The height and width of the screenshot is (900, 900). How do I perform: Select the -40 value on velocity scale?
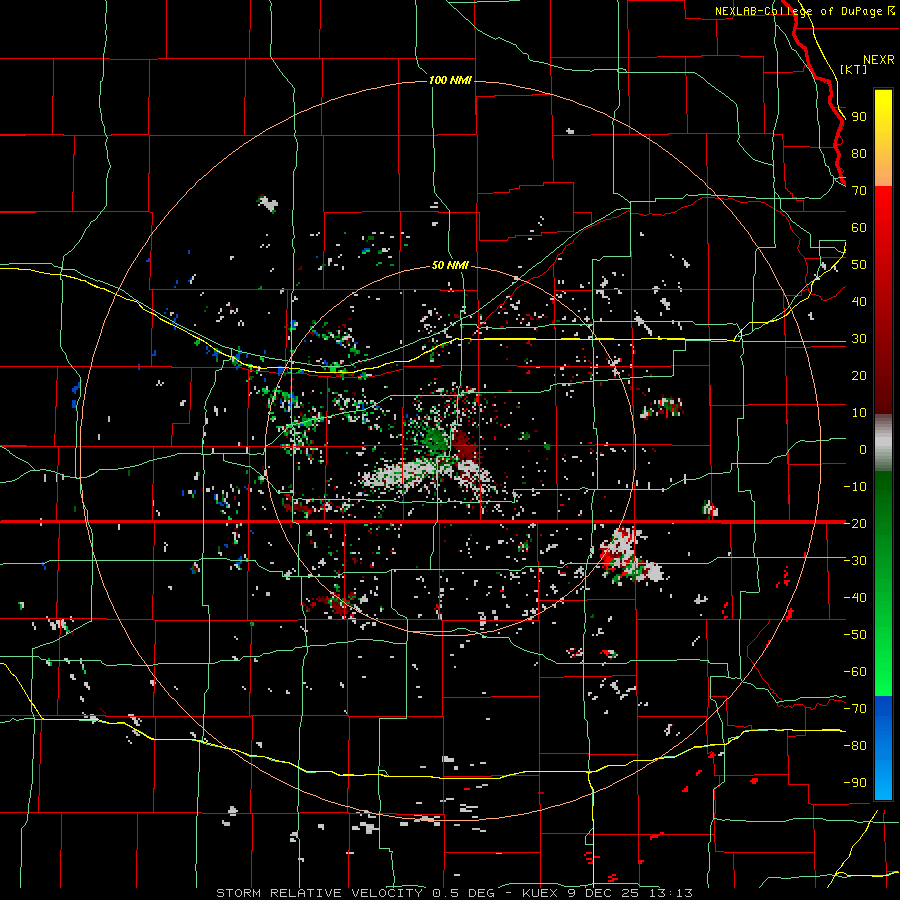[x=855, y=598]
